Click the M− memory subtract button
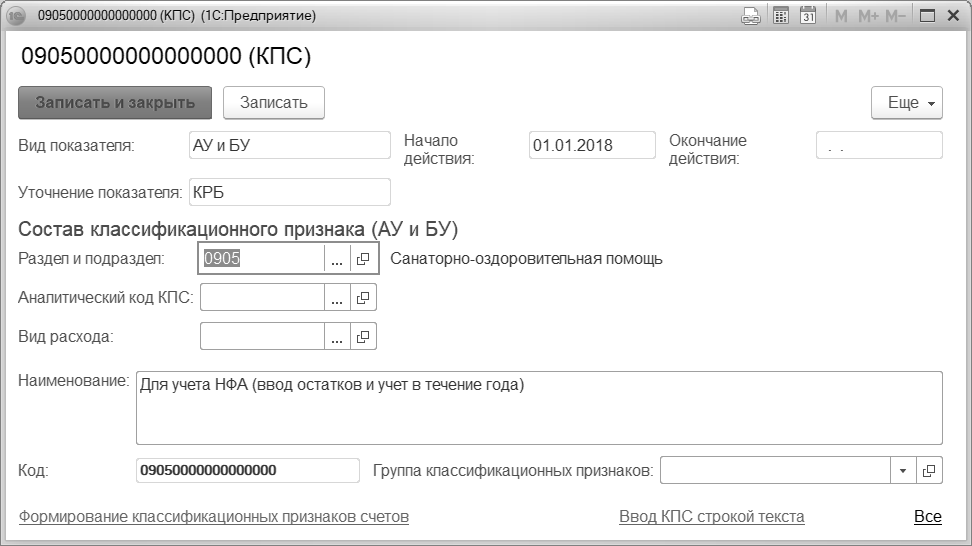 click(895, 16)
